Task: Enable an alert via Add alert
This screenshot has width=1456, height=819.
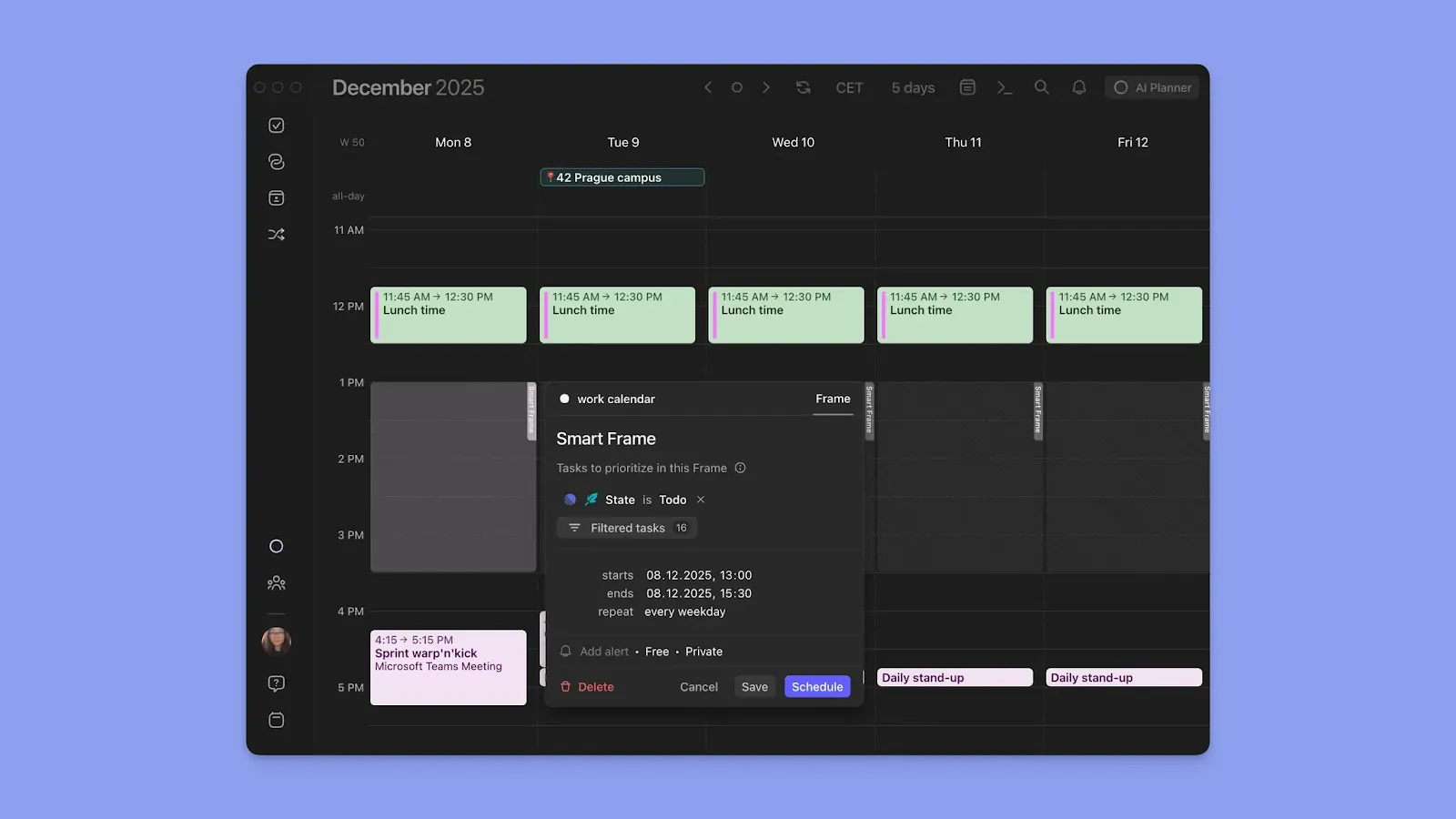Action: 602,652
